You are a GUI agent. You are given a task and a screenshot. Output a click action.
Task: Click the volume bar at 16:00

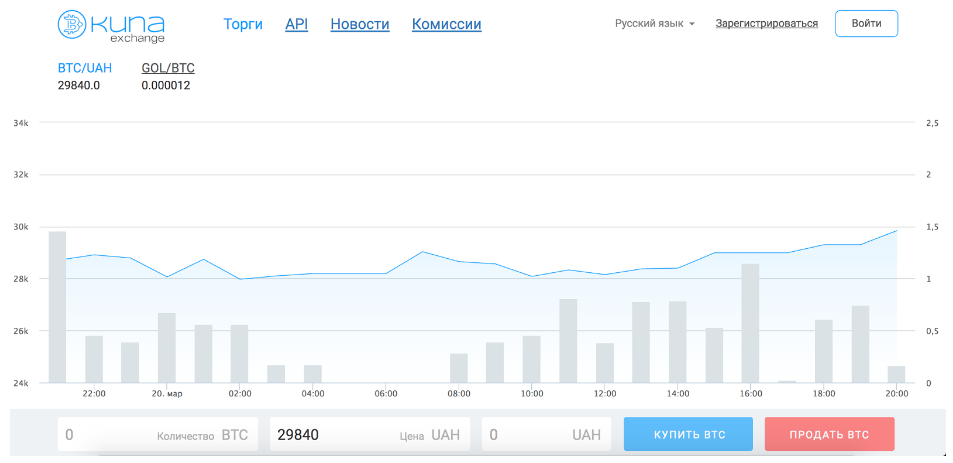coord(751,323)
